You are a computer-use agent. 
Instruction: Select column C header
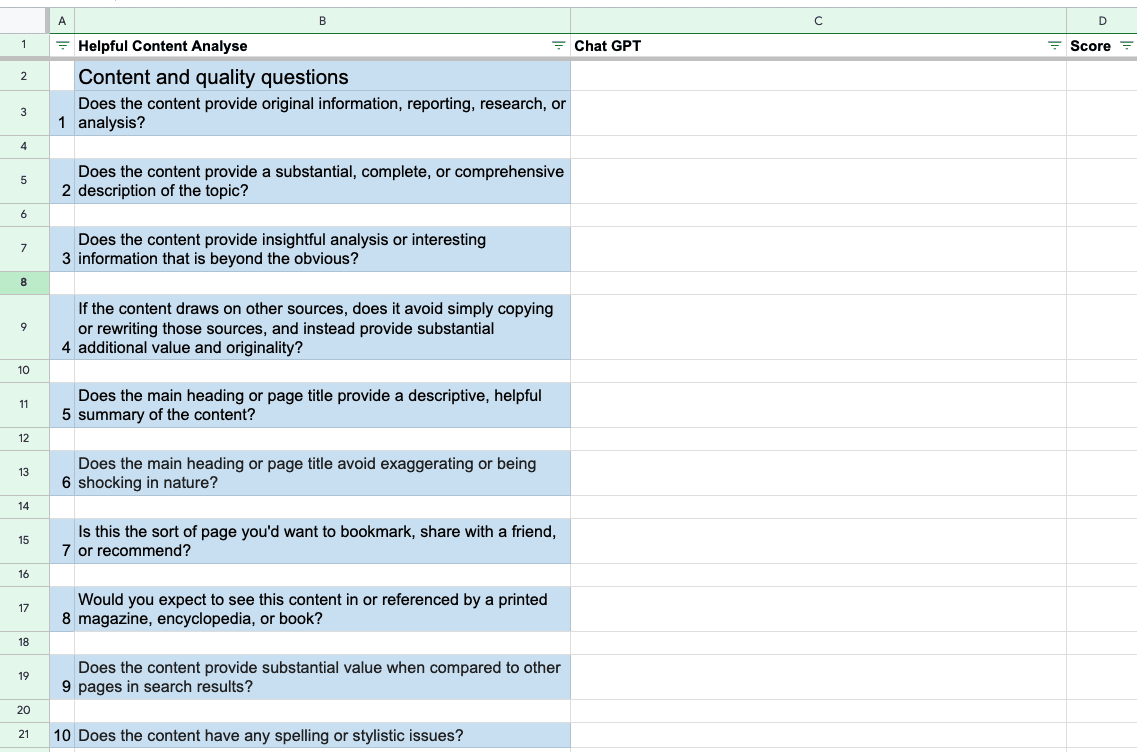point(818,20)
